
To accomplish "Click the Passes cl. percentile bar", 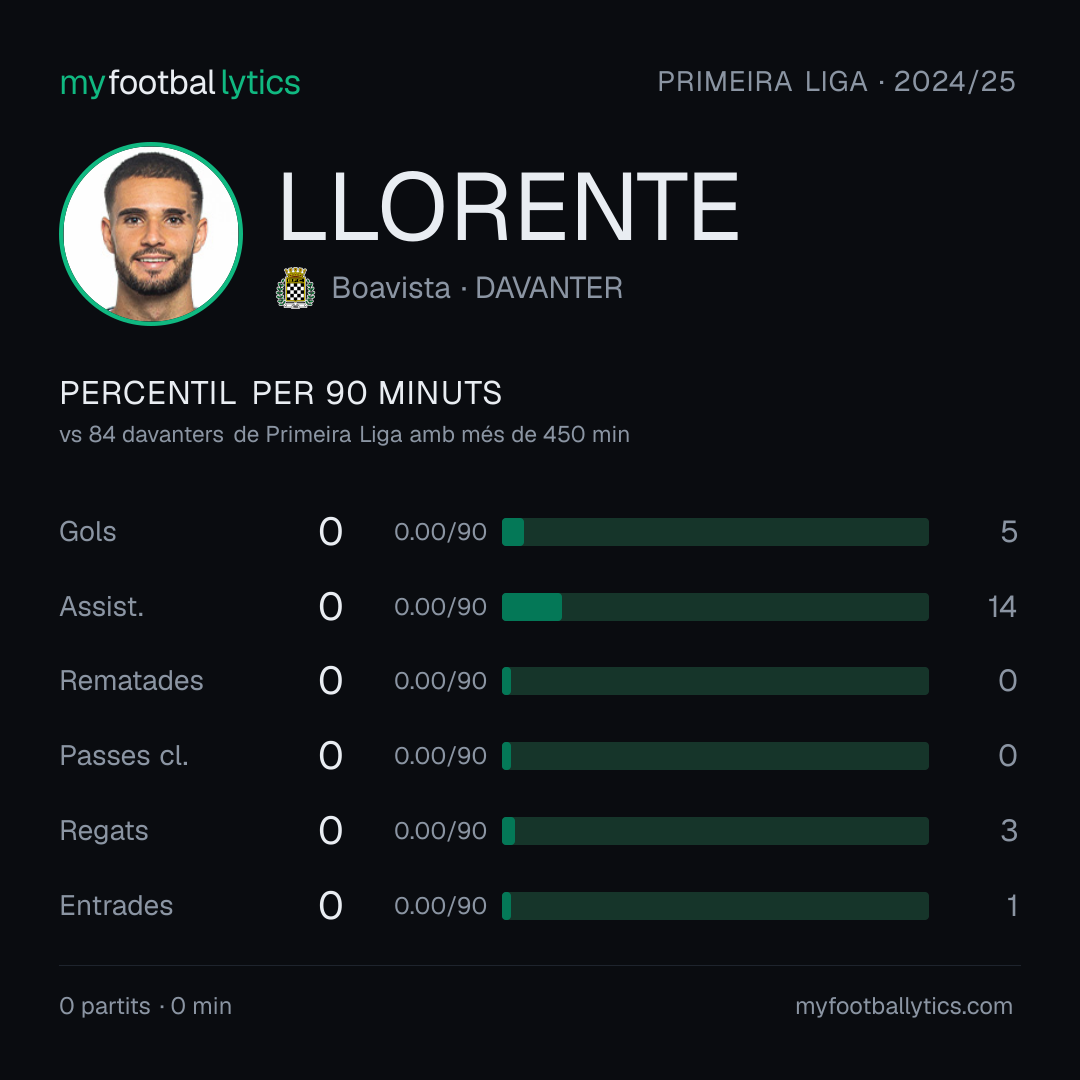I will [x=715, y=756].
